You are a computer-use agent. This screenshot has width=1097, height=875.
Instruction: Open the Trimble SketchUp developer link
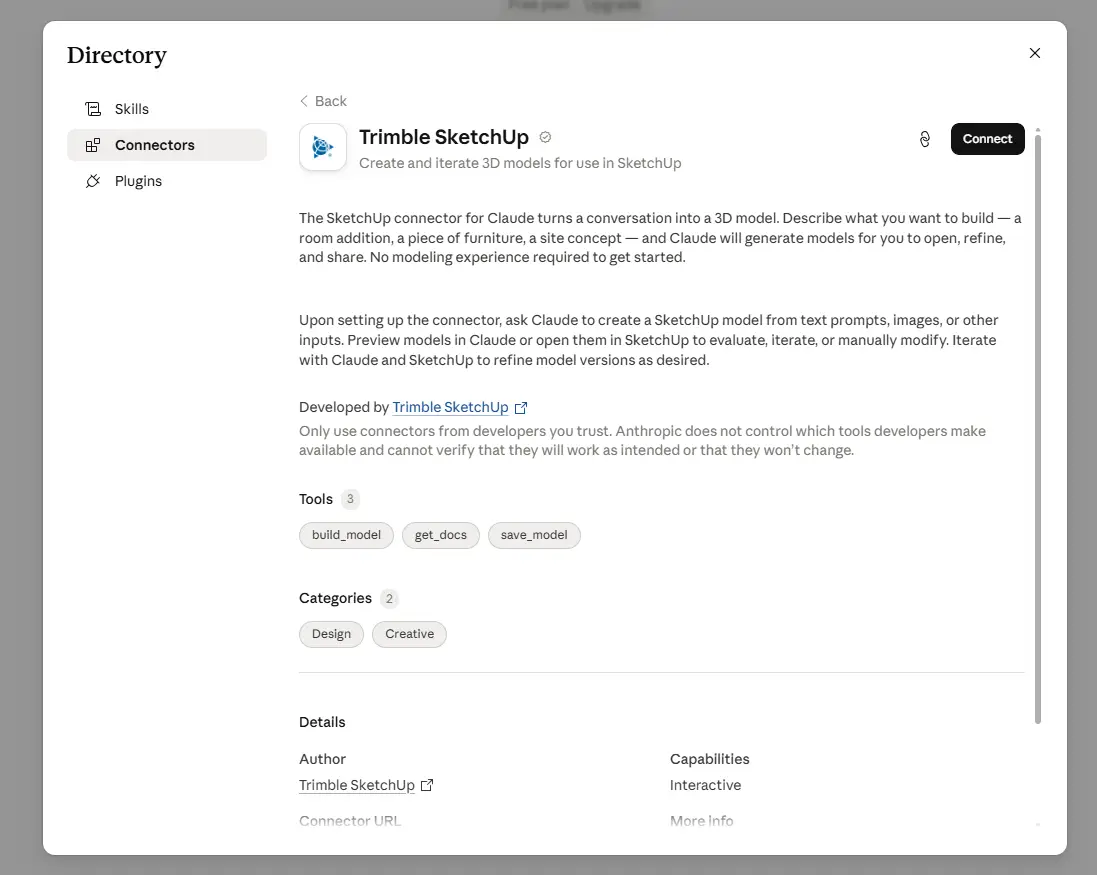(451, 407)
